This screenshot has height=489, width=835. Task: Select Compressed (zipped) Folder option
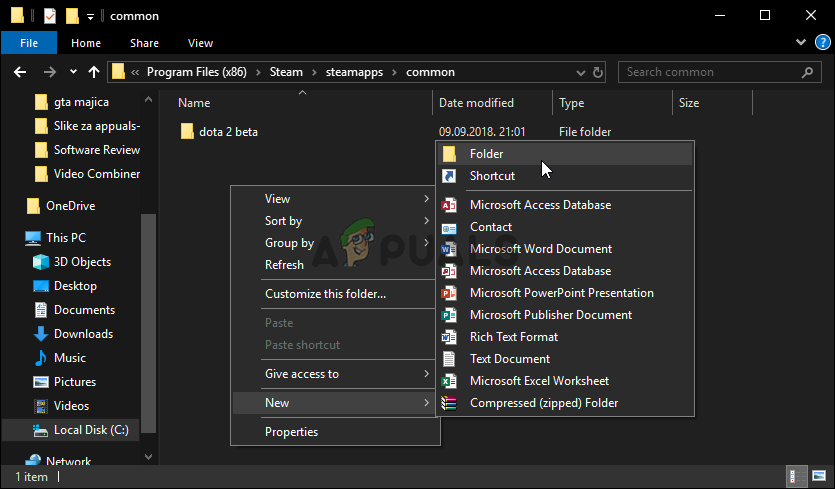click(x=543, y=403)
